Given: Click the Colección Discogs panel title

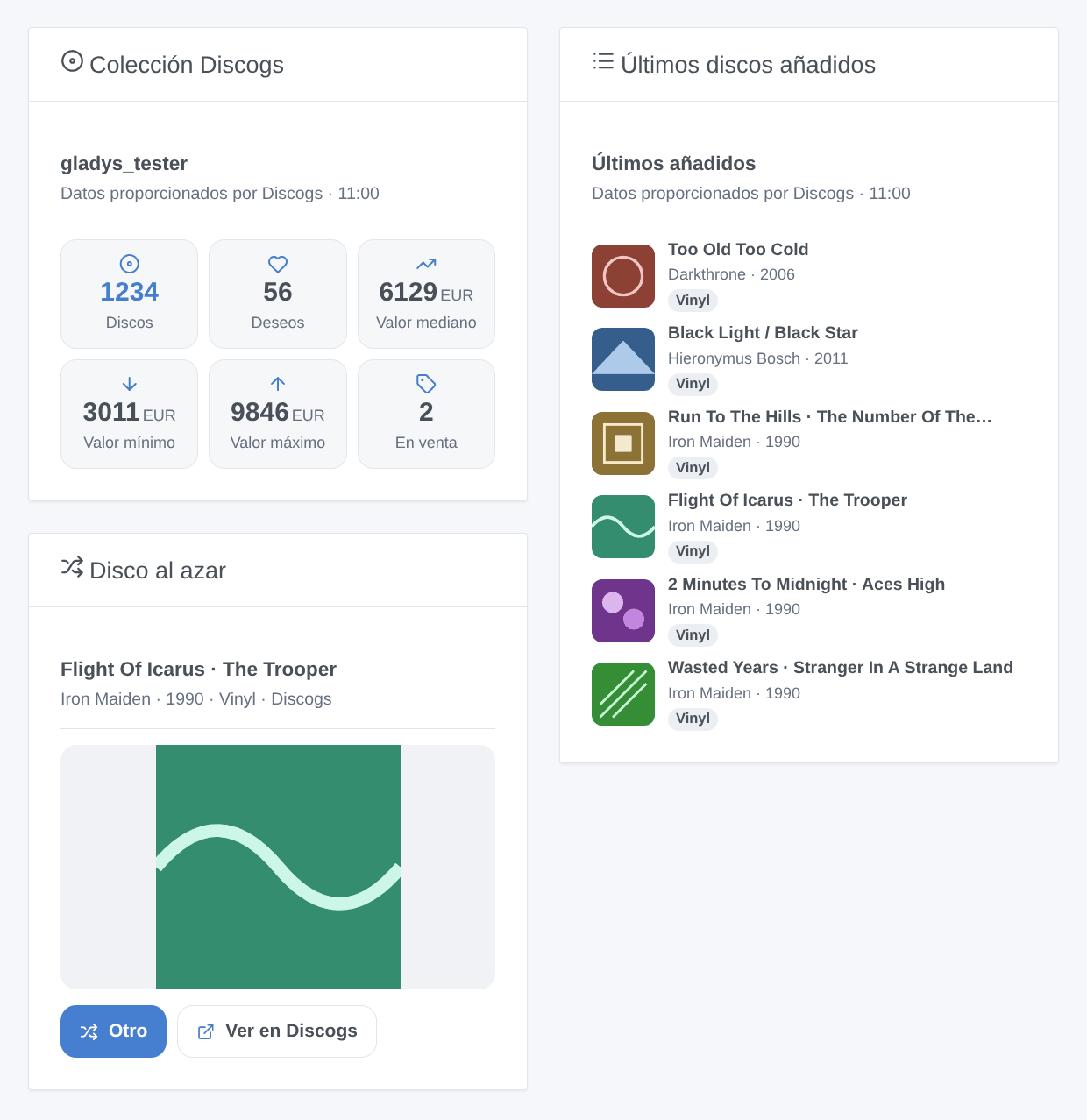Looking at the screenshot, I should 187,65.
